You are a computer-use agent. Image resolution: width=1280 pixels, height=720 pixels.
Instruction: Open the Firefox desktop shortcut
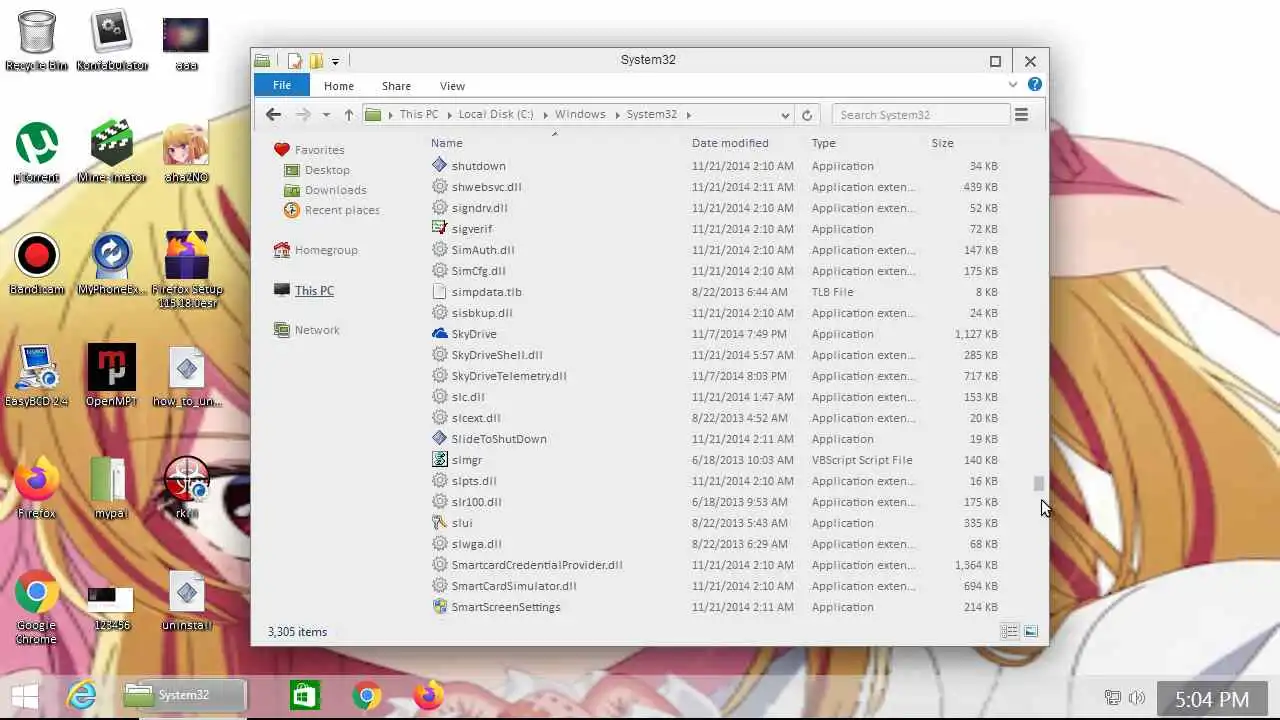click(x=37, y=488)
